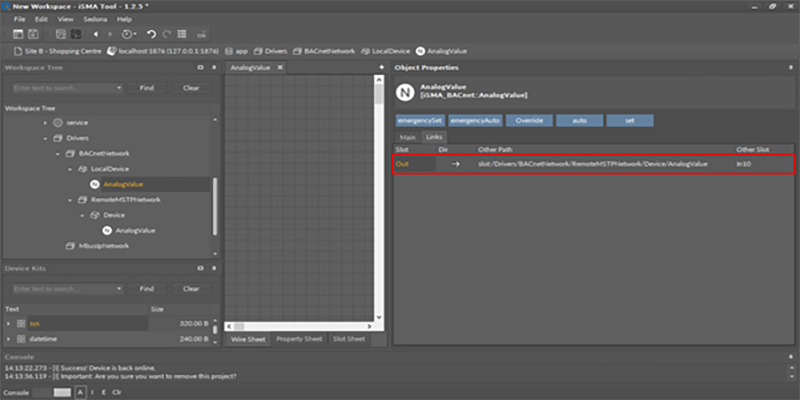The width and height of the screenshot is (800, 400).
Task: Click Site B - Shopping Centre breadcrumb
Action: [58, 51]
